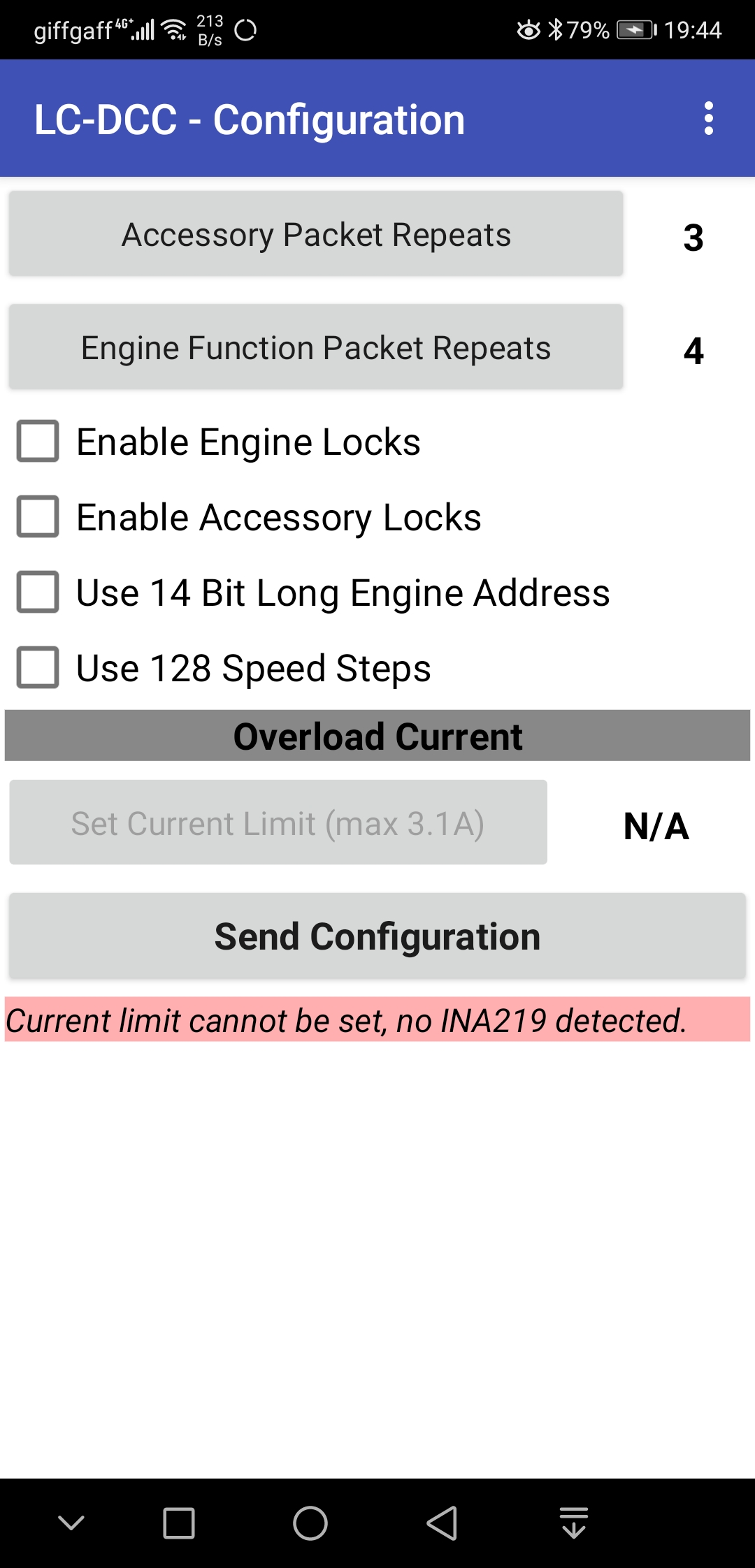Enable Accessory Locks checkbox
Viewport: 755px width, 1568px height.
(38, 516)
